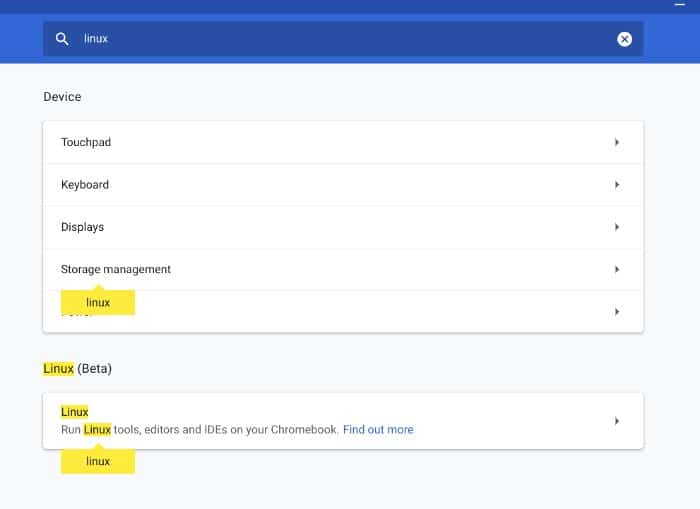Click the Storage management arrow icon
Image resolution: width=700 pixels, height=509 pixels.
pos(617,269)
